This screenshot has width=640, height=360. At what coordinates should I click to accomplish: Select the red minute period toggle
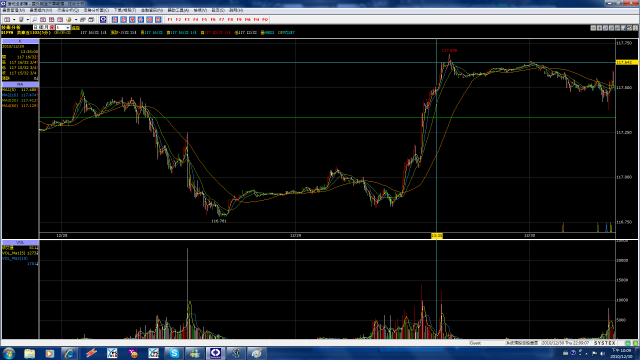point(52,27)
